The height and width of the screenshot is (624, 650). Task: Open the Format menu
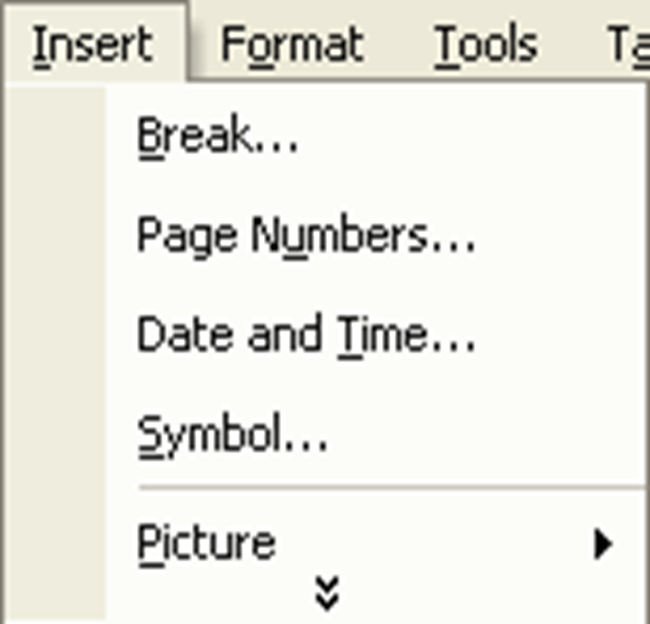pos(292,44)
